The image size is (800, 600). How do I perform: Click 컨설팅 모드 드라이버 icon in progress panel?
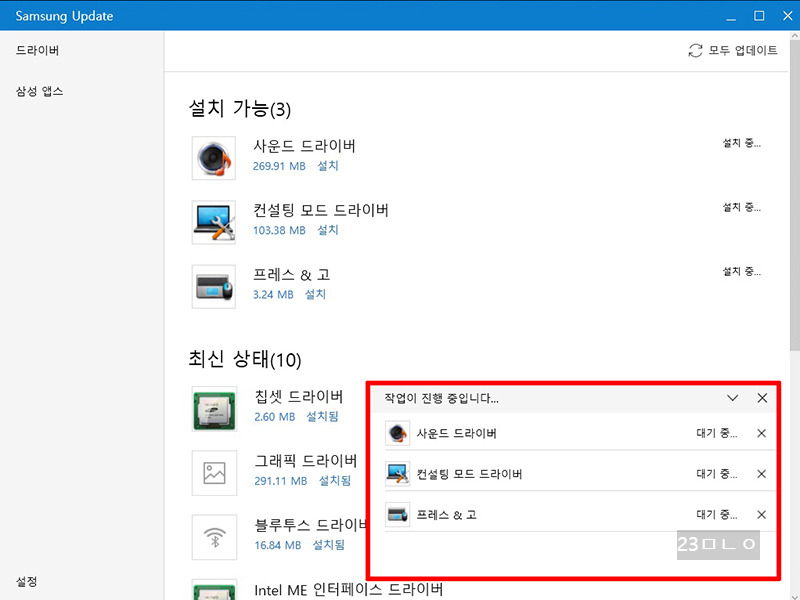[x=397, y=474]
